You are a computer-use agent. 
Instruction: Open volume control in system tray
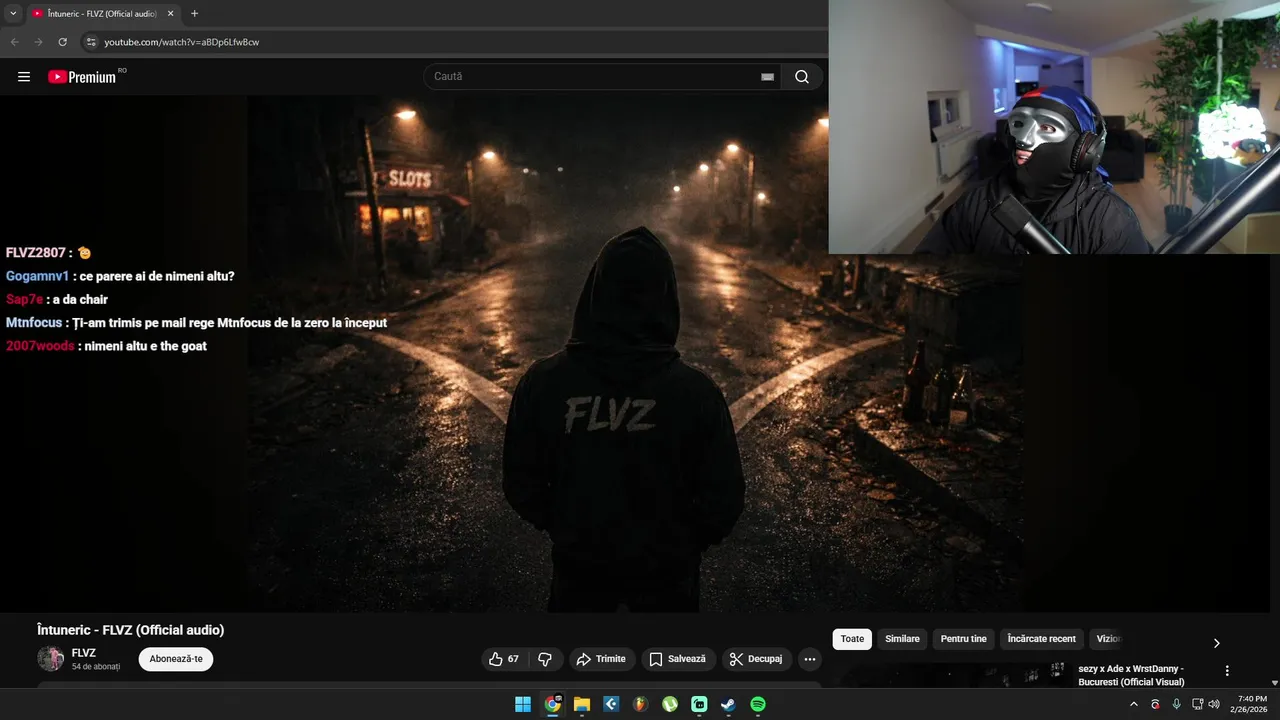point(1214,704)
